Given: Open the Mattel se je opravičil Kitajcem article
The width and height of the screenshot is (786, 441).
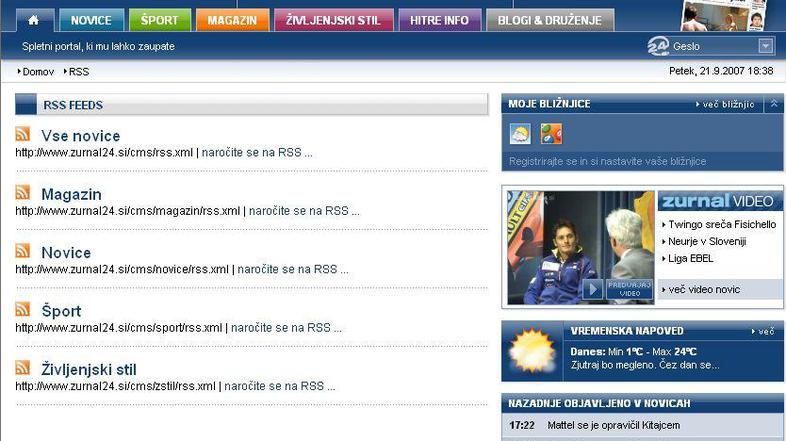Looking at the screenshot, I should (614, 425).
